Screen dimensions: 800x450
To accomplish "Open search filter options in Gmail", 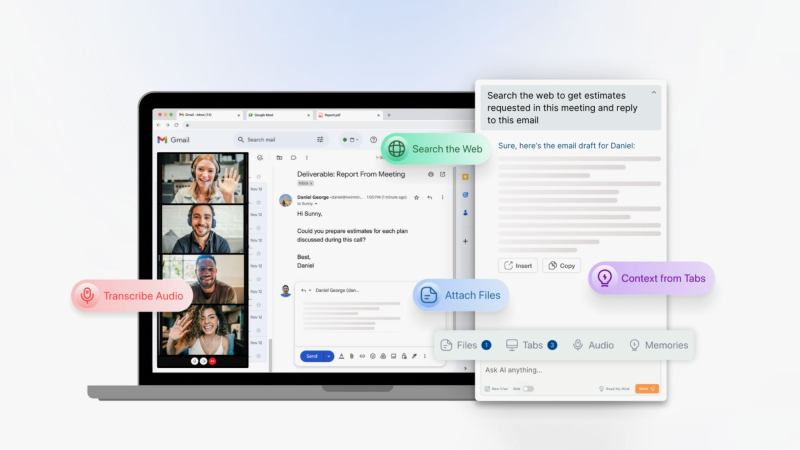I will pyautogui.click(x=320, y=139).
